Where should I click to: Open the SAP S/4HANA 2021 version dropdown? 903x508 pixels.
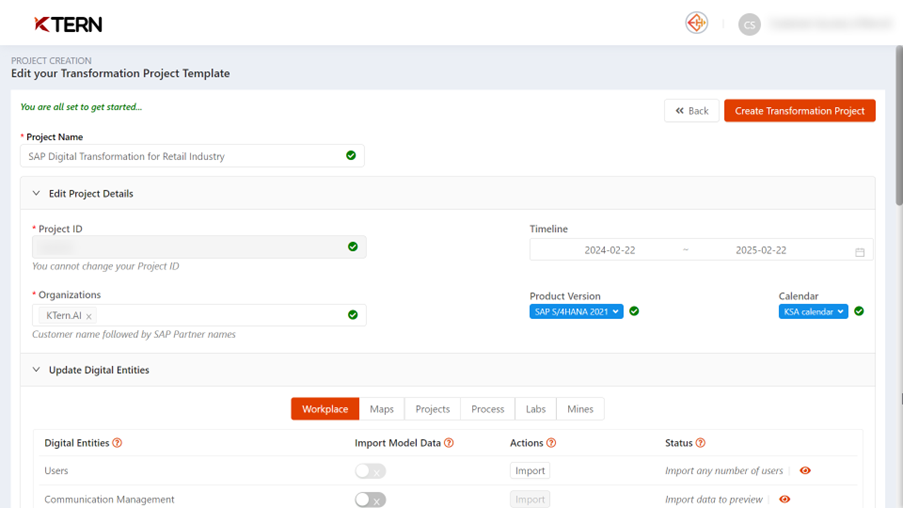tap(576, 312)
